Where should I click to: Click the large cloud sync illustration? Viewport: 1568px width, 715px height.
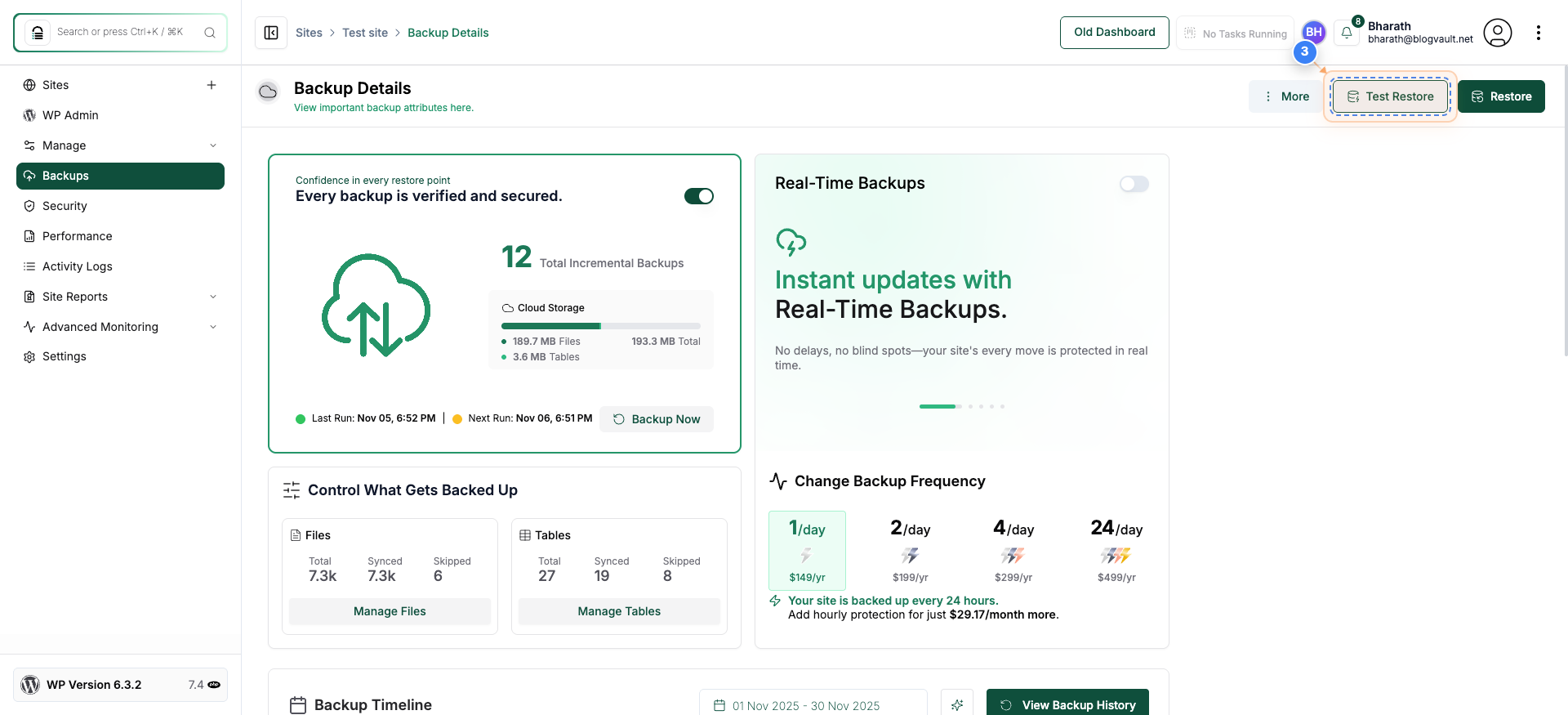(376, 306)
